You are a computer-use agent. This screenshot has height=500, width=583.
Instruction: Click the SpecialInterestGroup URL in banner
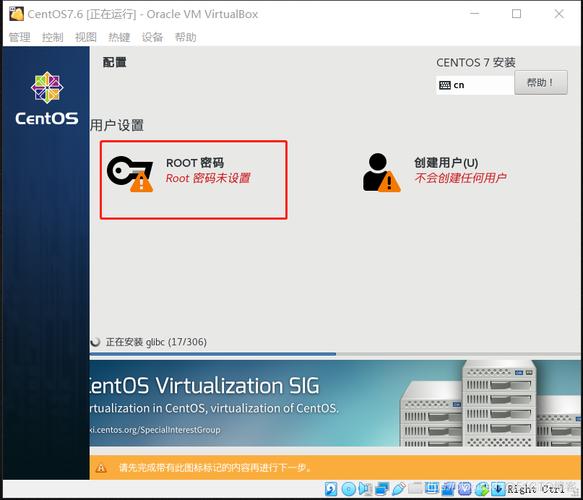155,430
